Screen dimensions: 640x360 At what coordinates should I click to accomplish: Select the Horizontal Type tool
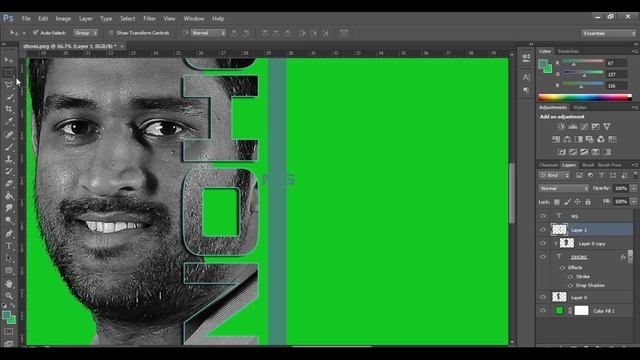(9, 246)
